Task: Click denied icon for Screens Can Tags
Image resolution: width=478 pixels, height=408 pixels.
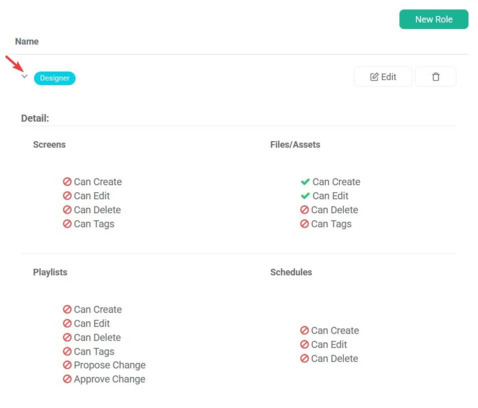Action: (x=67, y=224)
